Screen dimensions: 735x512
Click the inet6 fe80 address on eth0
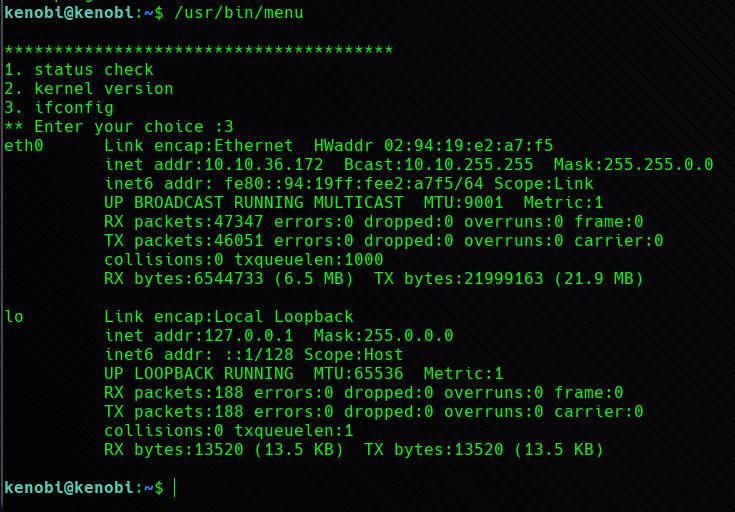(293, 184)
